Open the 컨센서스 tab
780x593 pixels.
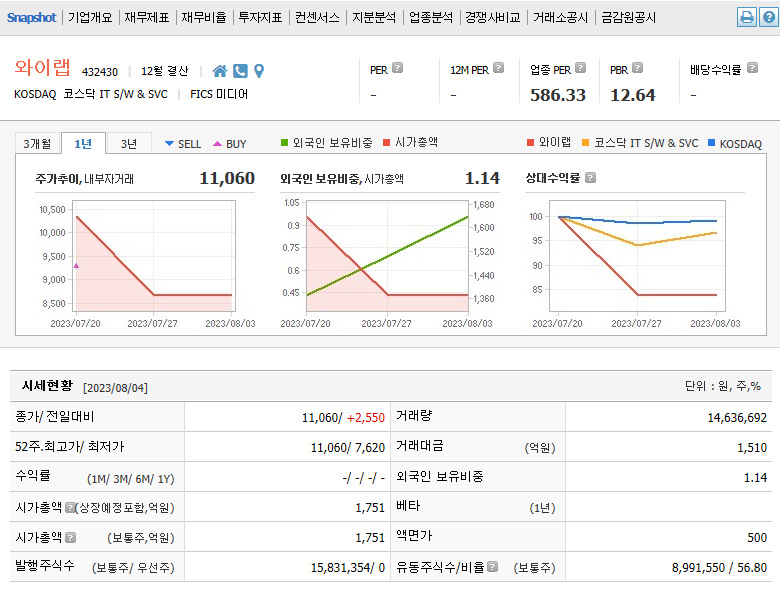pos(317,17)
